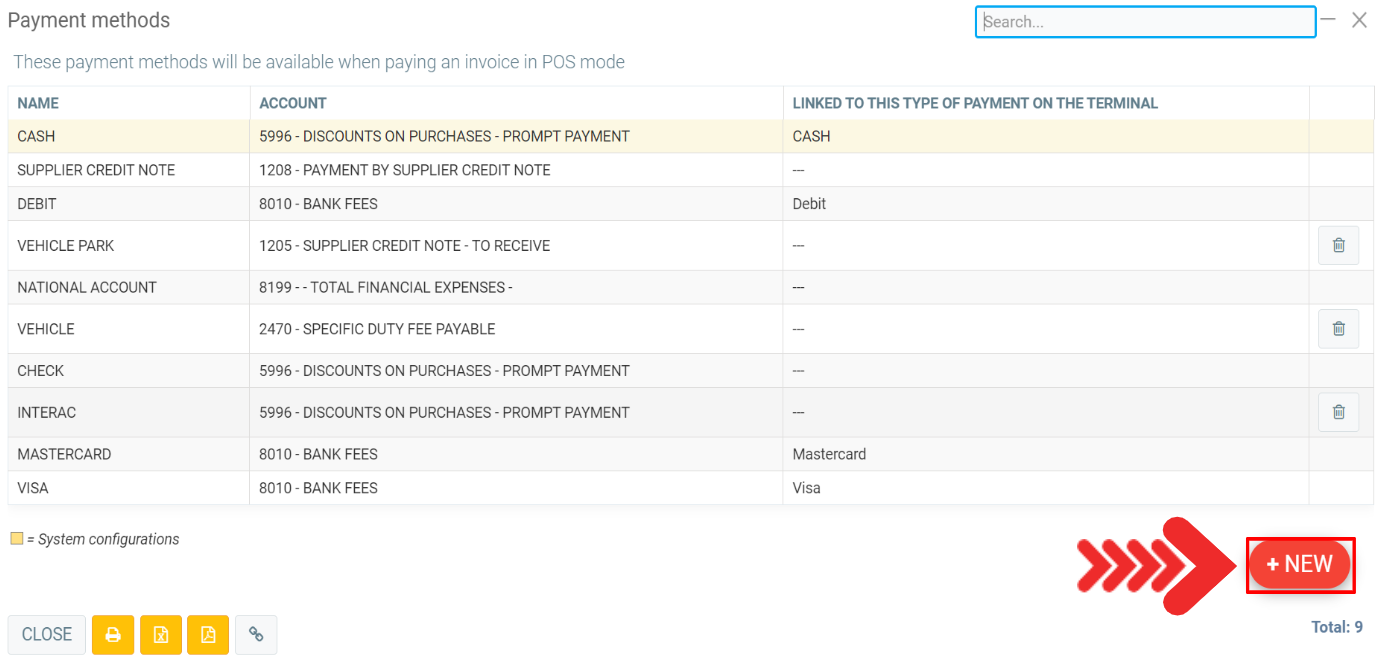Delete the INTERAC payment method
Screen dimensions: 1380x660
(x=1338, y=411)
